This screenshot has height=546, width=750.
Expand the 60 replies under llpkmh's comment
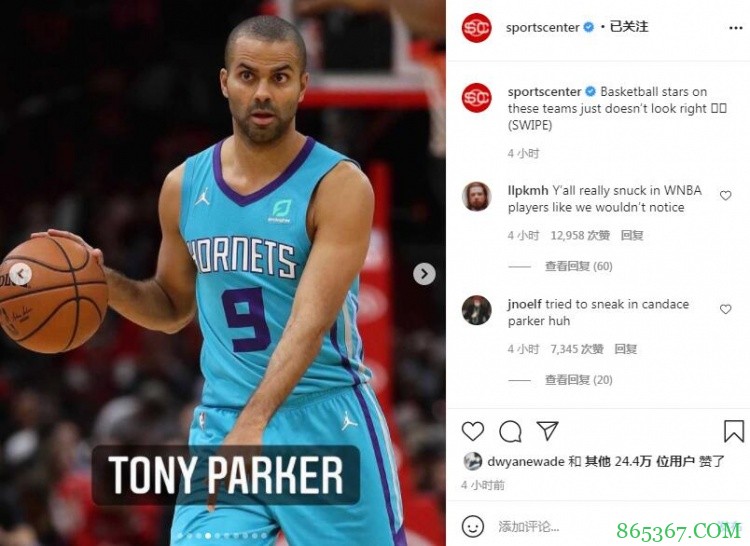coord(579,266)
